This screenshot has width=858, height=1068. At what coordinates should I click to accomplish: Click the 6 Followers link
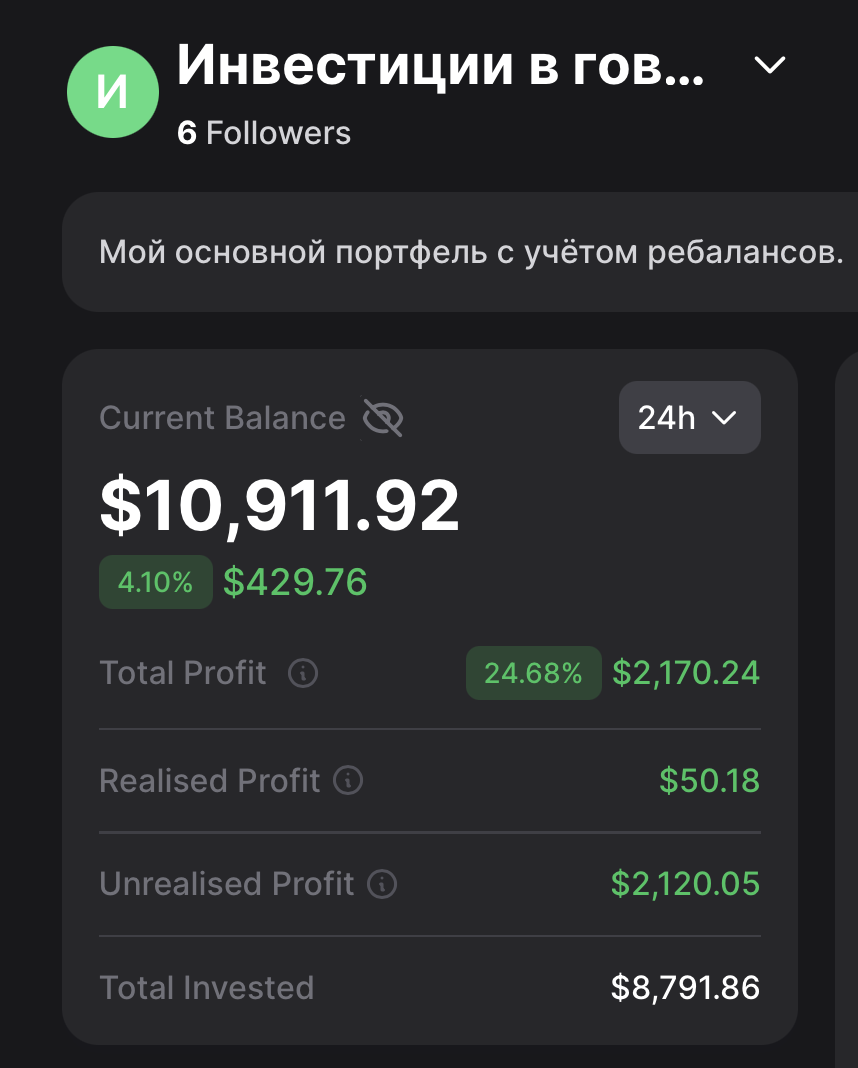point(264,133)
